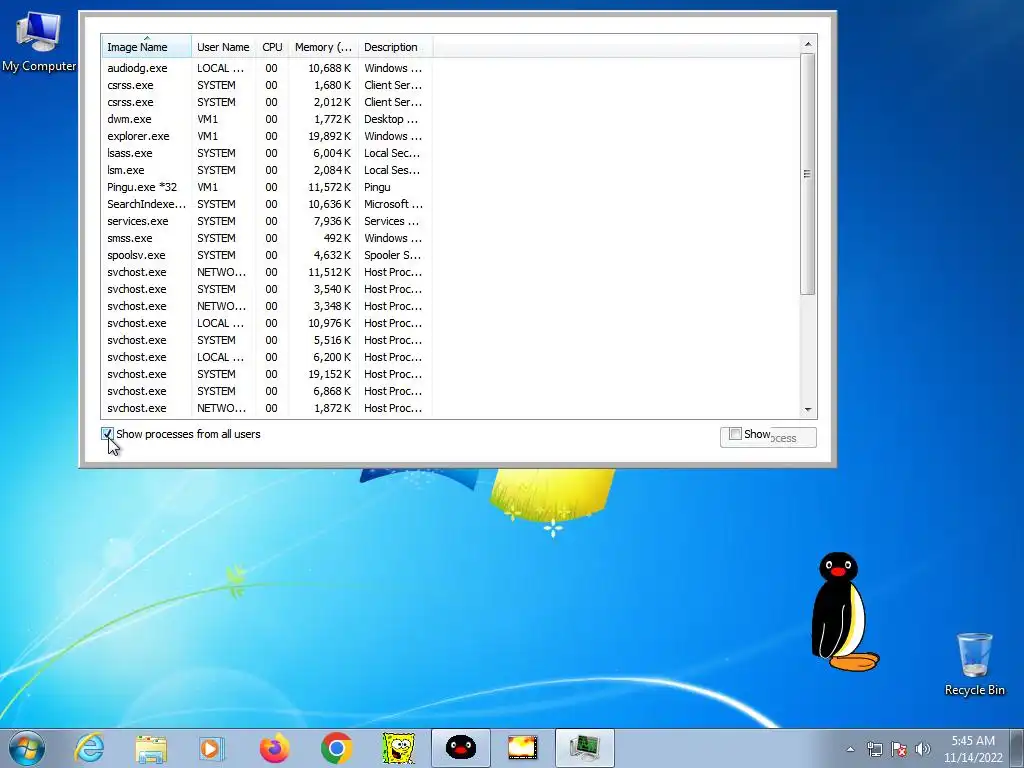1024x768 pixels.
Task: Switch to Task Manager taskbar button
Action: [x=584, y=748]
